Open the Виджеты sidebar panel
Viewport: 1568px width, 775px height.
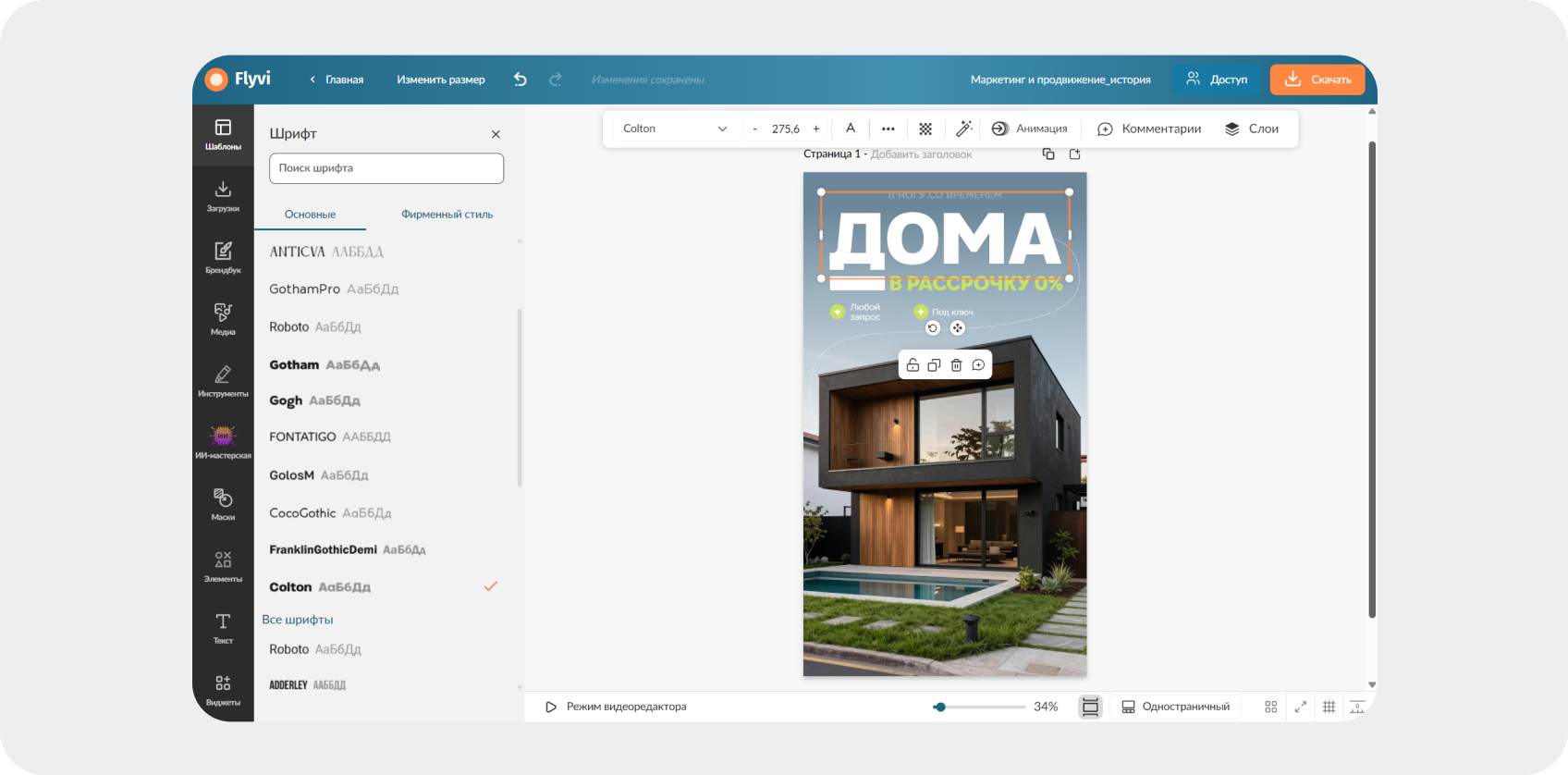[x=223, y=690]
